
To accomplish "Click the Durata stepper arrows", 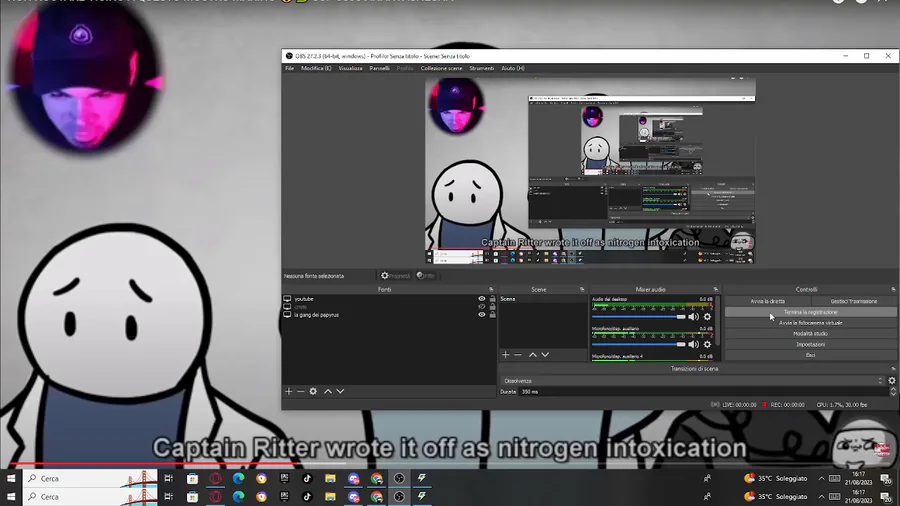I will (893, 391).
